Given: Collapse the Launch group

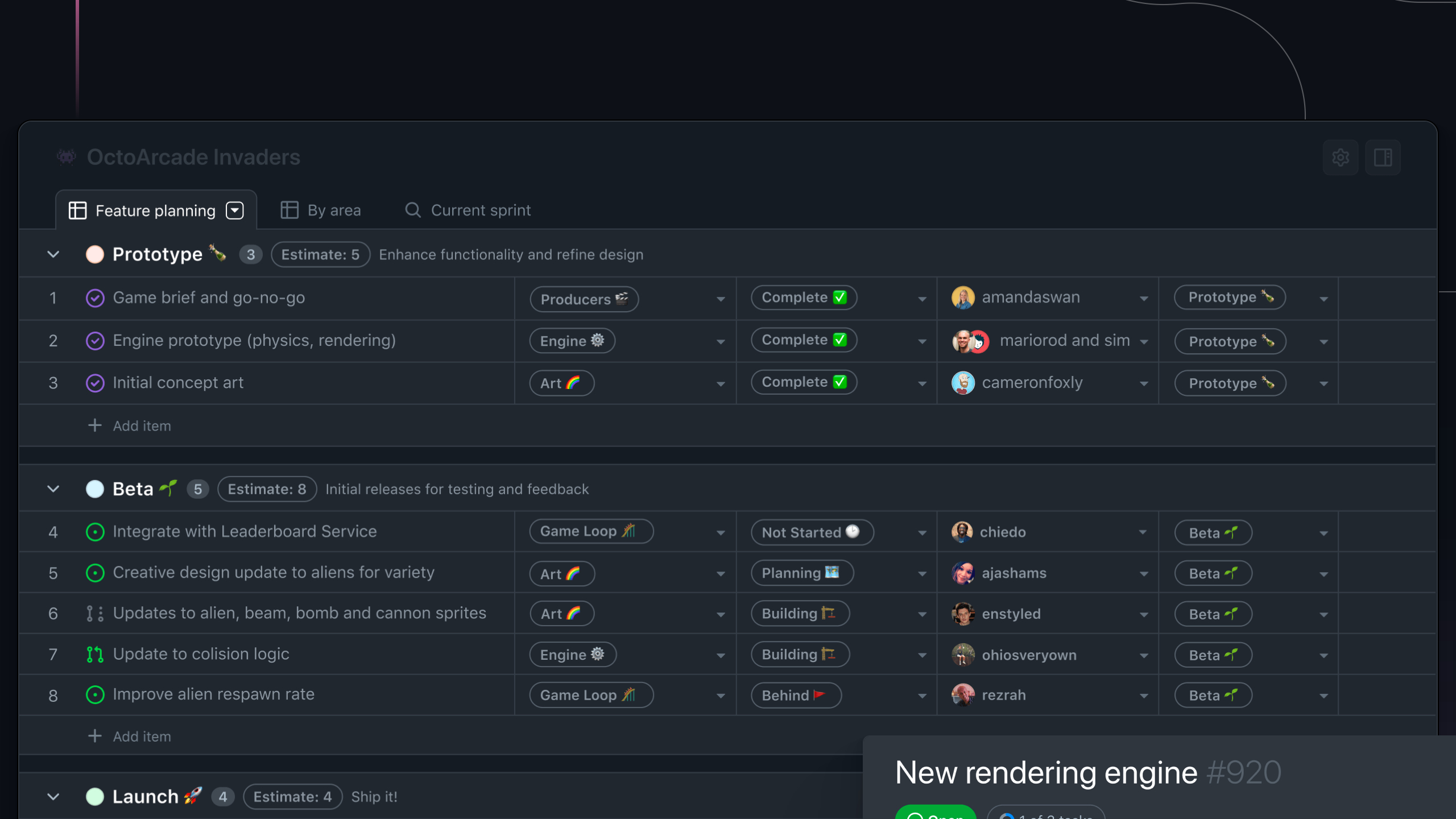Looking at the screenshot, I should click(x=53, y=797).
